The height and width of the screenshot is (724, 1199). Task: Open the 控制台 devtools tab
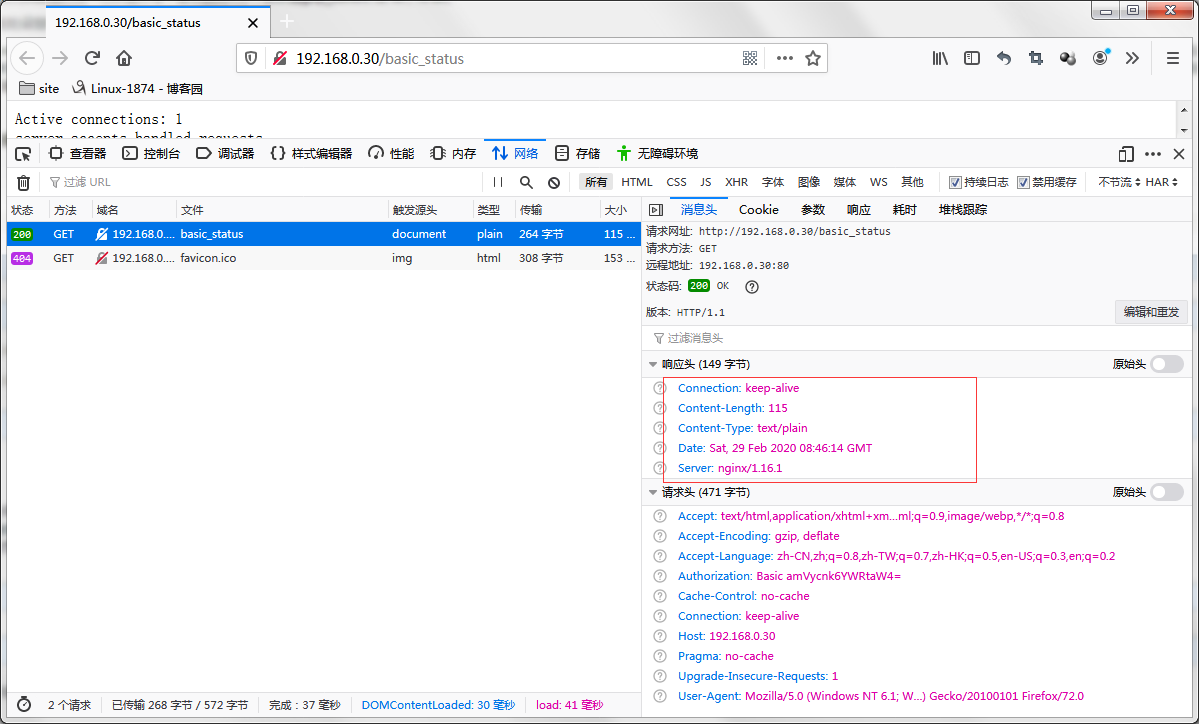coord(151,154)
